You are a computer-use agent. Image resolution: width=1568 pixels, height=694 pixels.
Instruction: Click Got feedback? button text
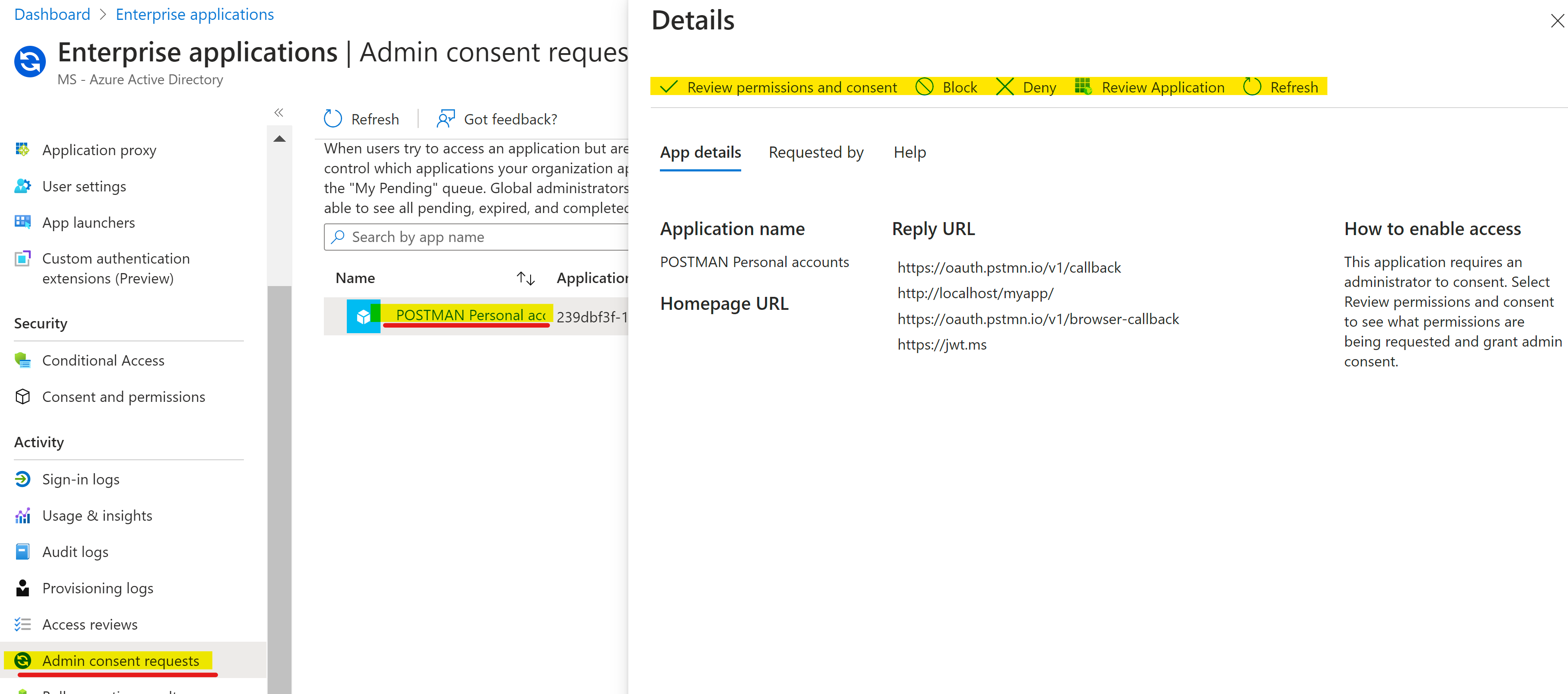point(510,119)
